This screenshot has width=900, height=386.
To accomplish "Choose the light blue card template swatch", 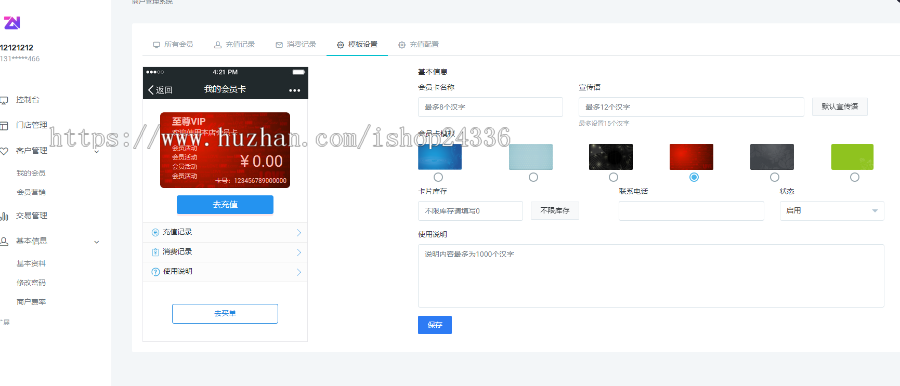I will click(x=531, y=157).
